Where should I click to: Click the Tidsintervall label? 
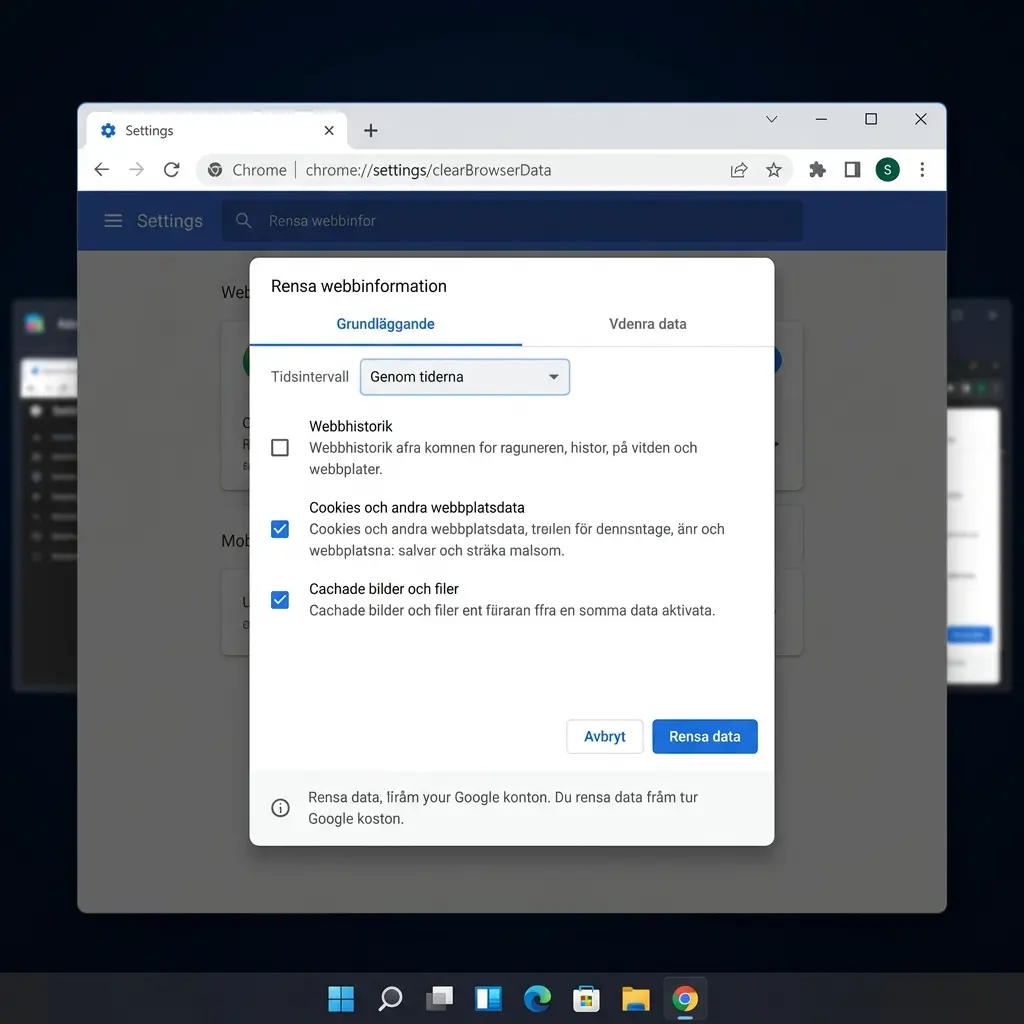(310, 377)
